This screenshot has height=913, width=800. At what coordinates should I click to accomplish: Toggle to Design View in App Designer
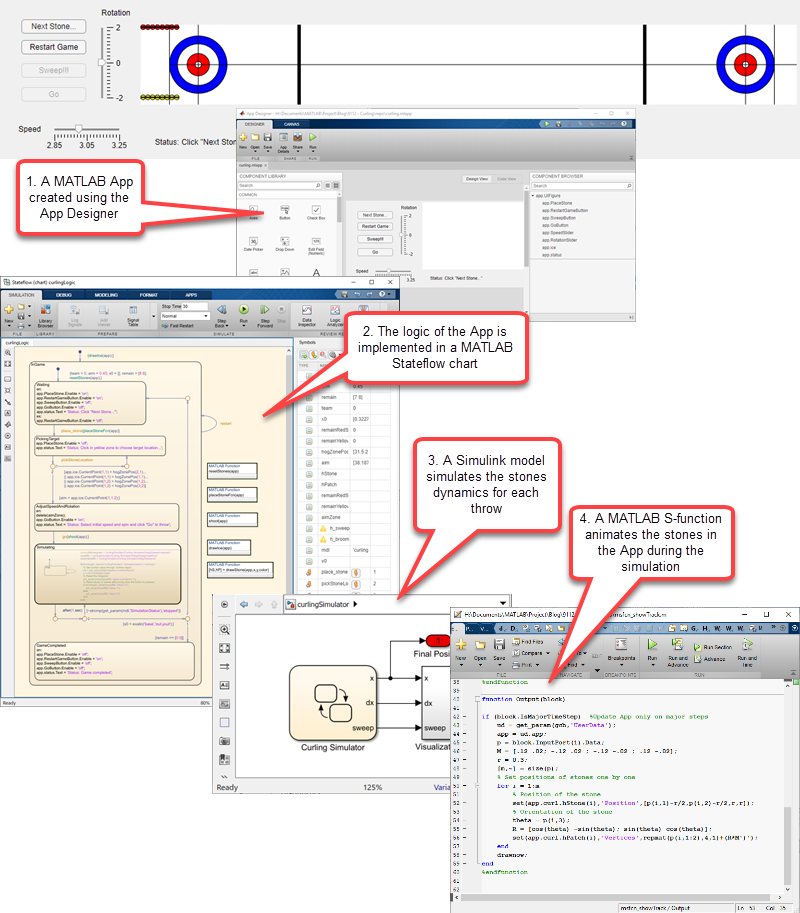point(477,179)
